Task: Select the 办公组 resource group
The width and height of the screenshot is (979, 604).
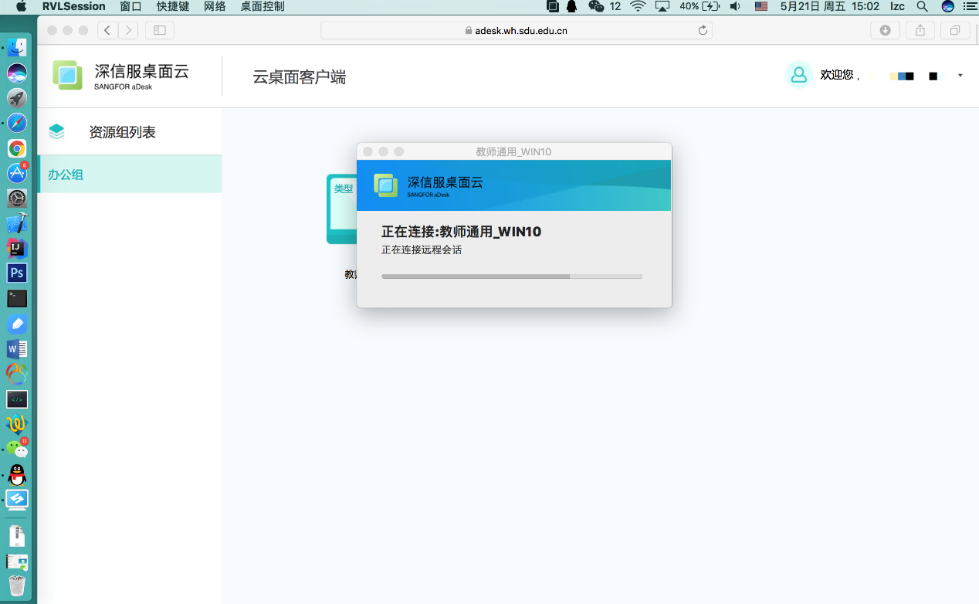Action: tap(130, 174)
